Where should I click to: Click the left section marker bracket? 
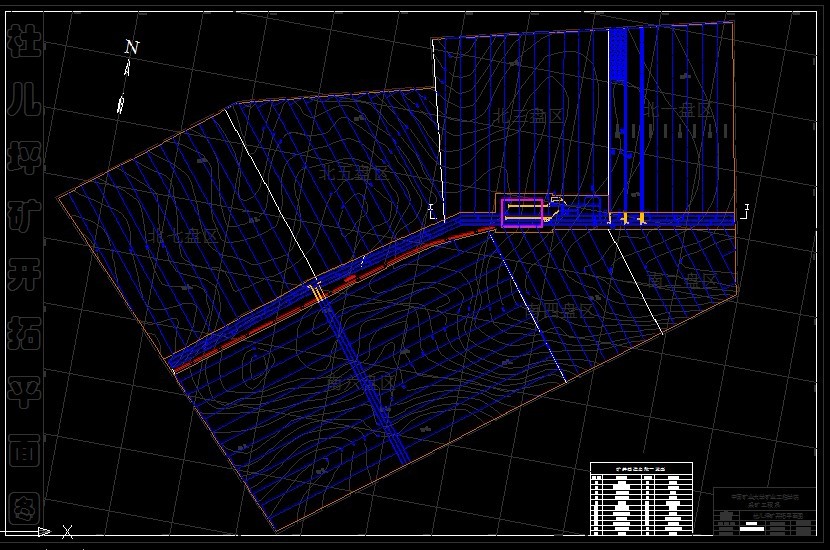[432, 212]
